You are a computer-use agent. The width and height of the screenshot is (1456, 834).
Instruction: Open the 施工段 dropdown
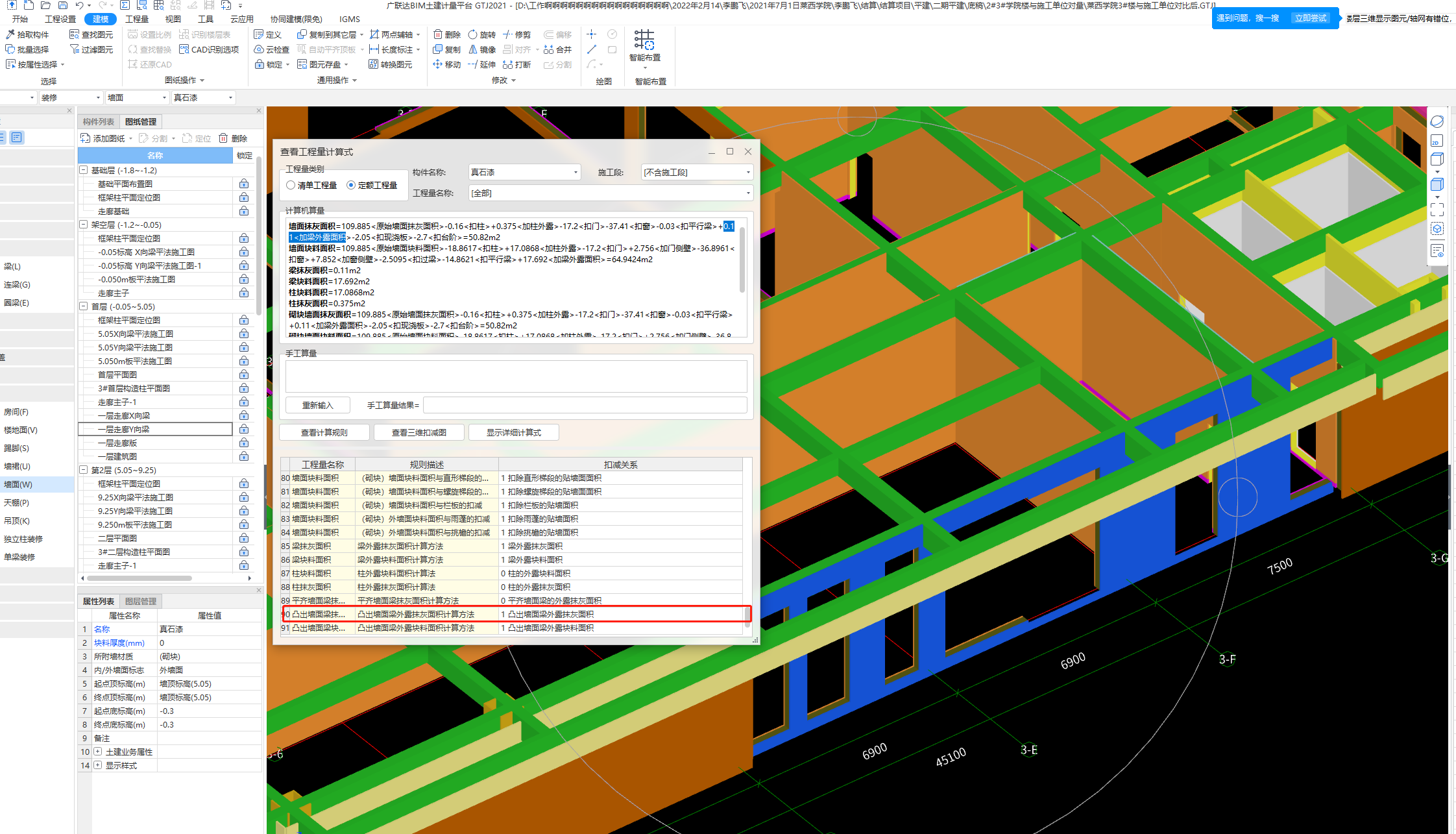pyautogui.click(x=697, y=172)
